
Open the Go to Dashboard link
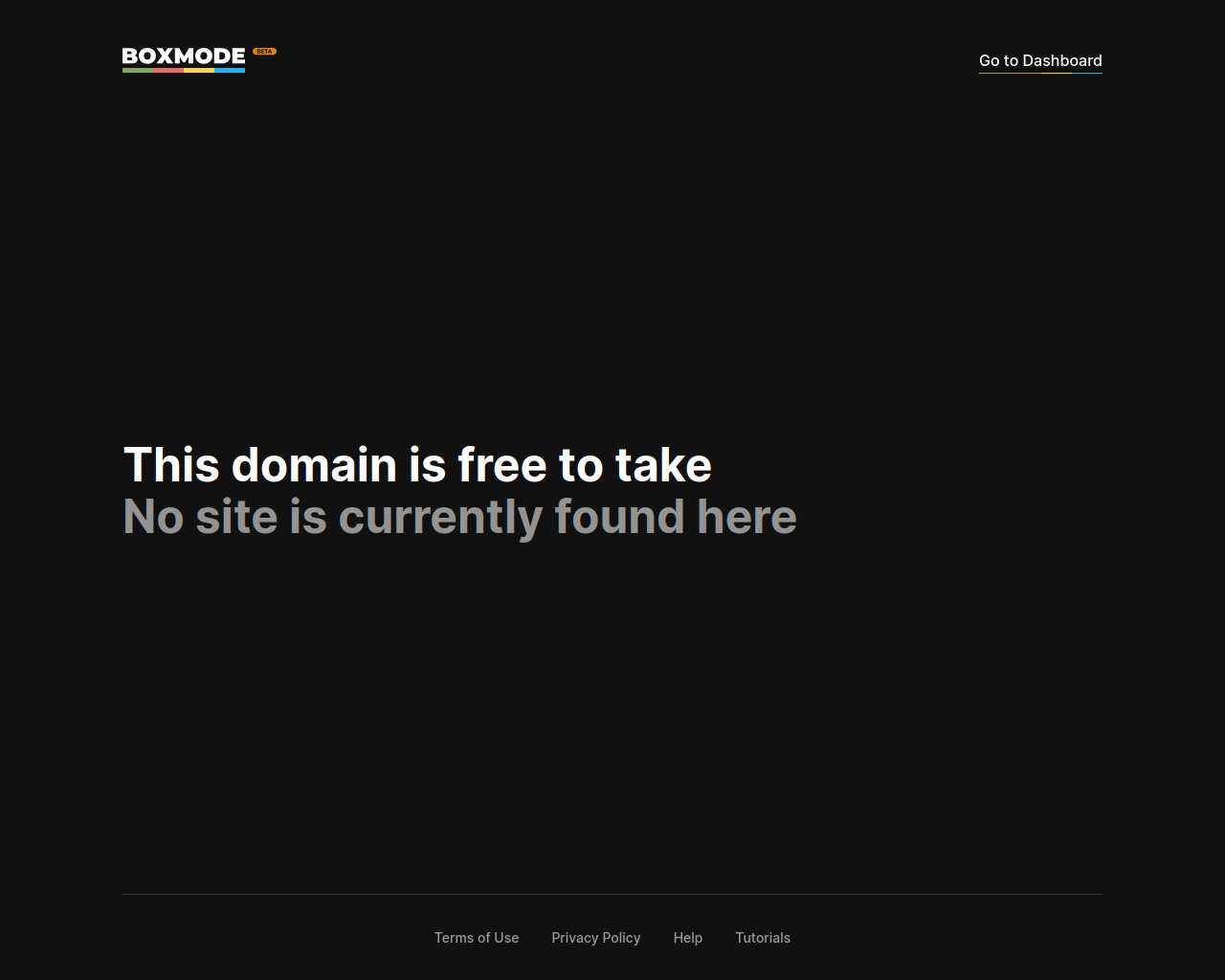[1040, 60]
